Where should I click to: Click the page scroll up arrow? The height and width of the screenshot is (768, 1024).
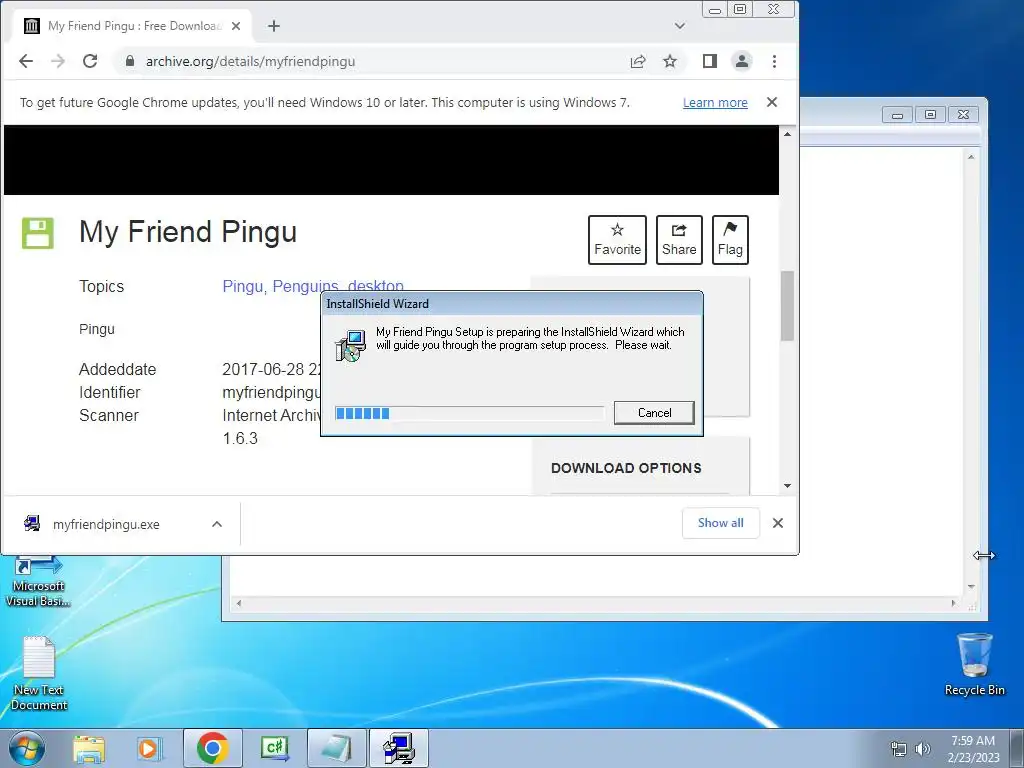[788, 134]
